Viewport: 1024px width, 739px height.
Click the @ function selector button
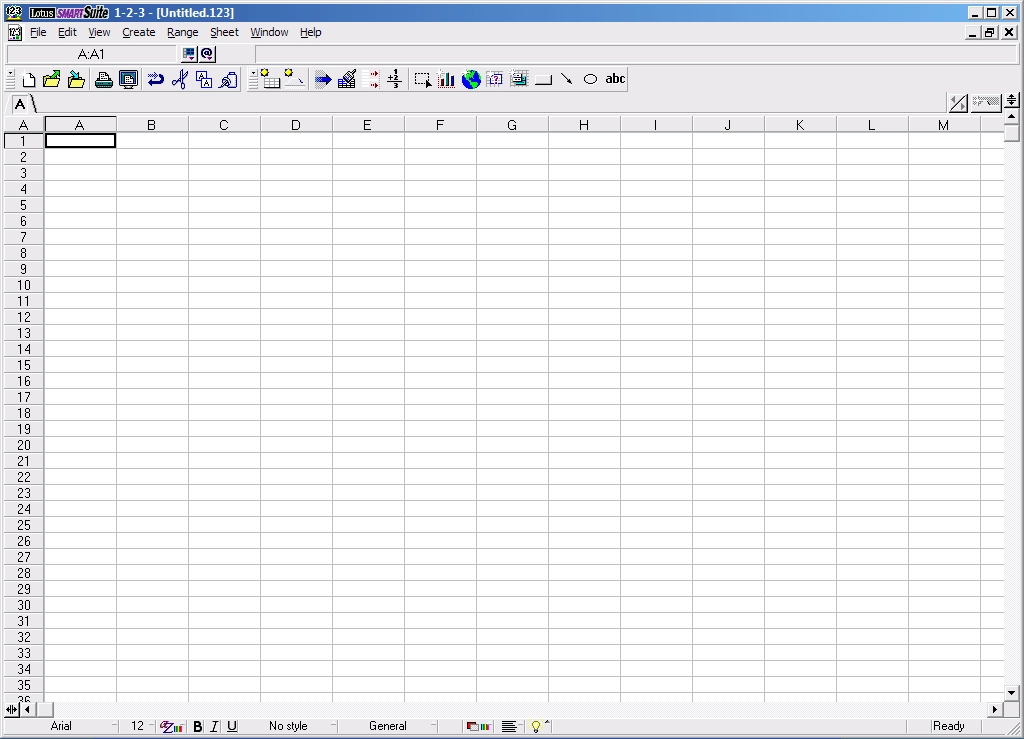[x=207, y=54]
